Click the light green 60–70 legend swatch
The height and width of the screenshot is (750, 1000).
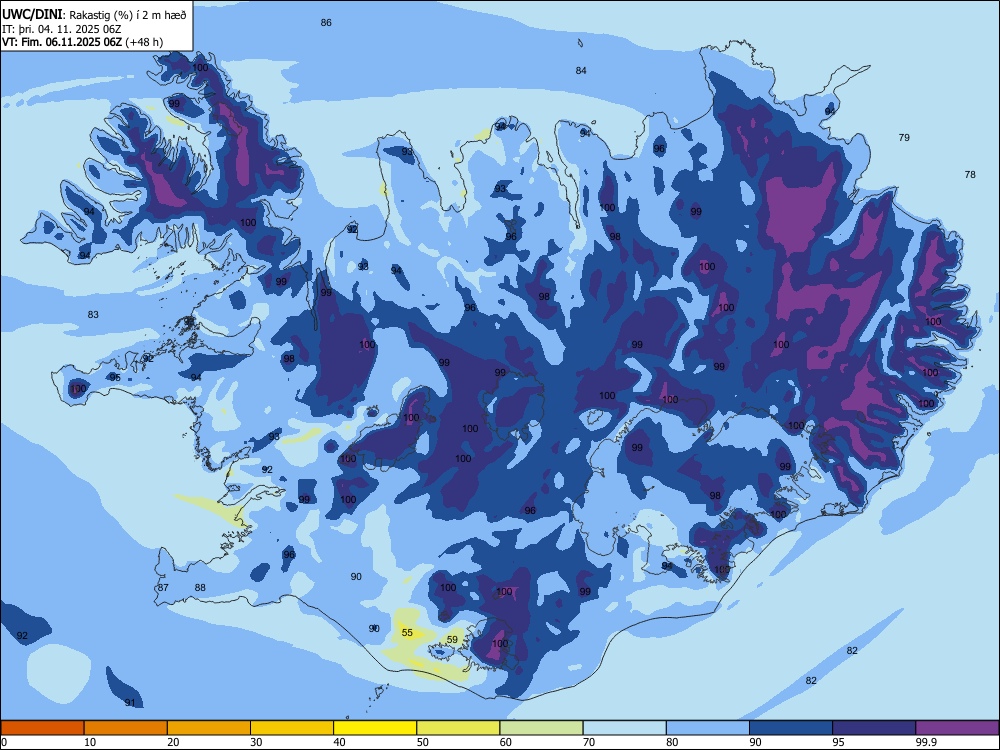point(541,728)
